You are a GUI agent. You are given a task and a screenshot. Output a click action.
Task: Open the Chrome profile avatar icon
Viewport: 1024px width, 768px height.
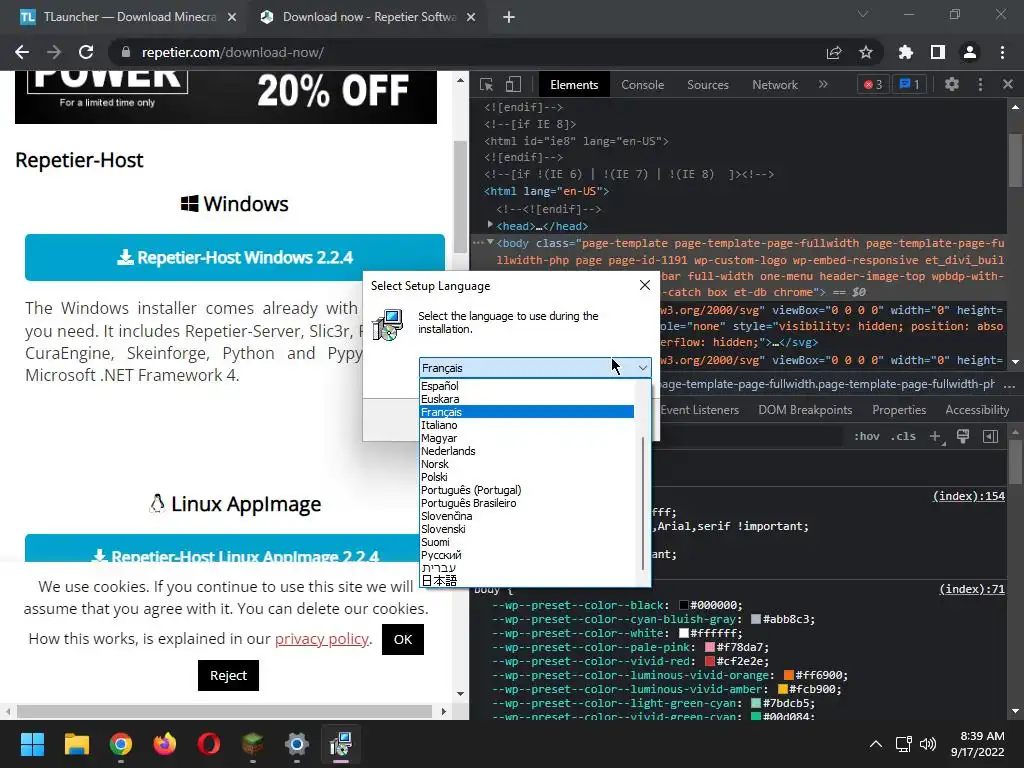pyautogui.click(x=970, y=52)
